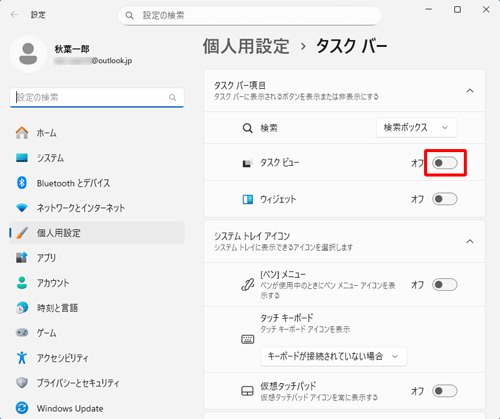
Task: Click the 検索 magnifier icon in taskbar items
Action: (x=247, y=128)
